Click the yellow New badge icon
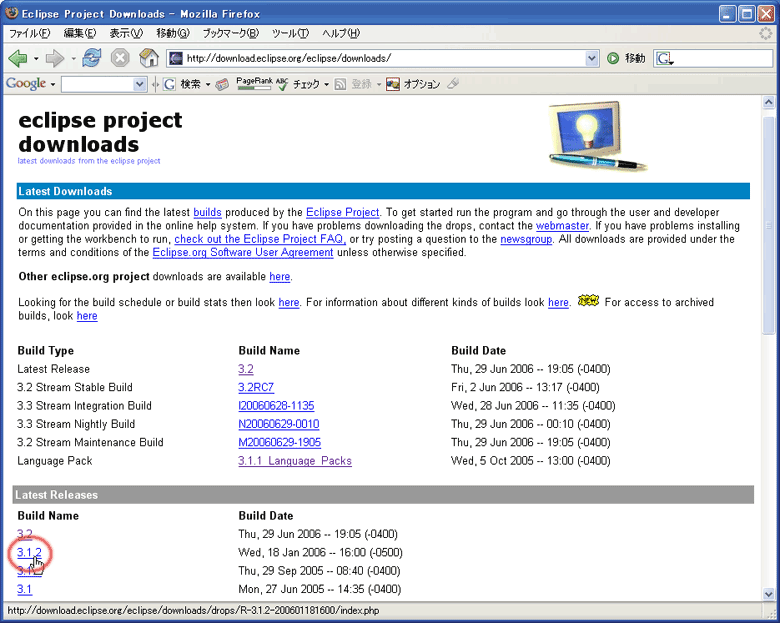The width and height of the screenshot is (780, 623). pyautogui.click(x=588, y=301)
